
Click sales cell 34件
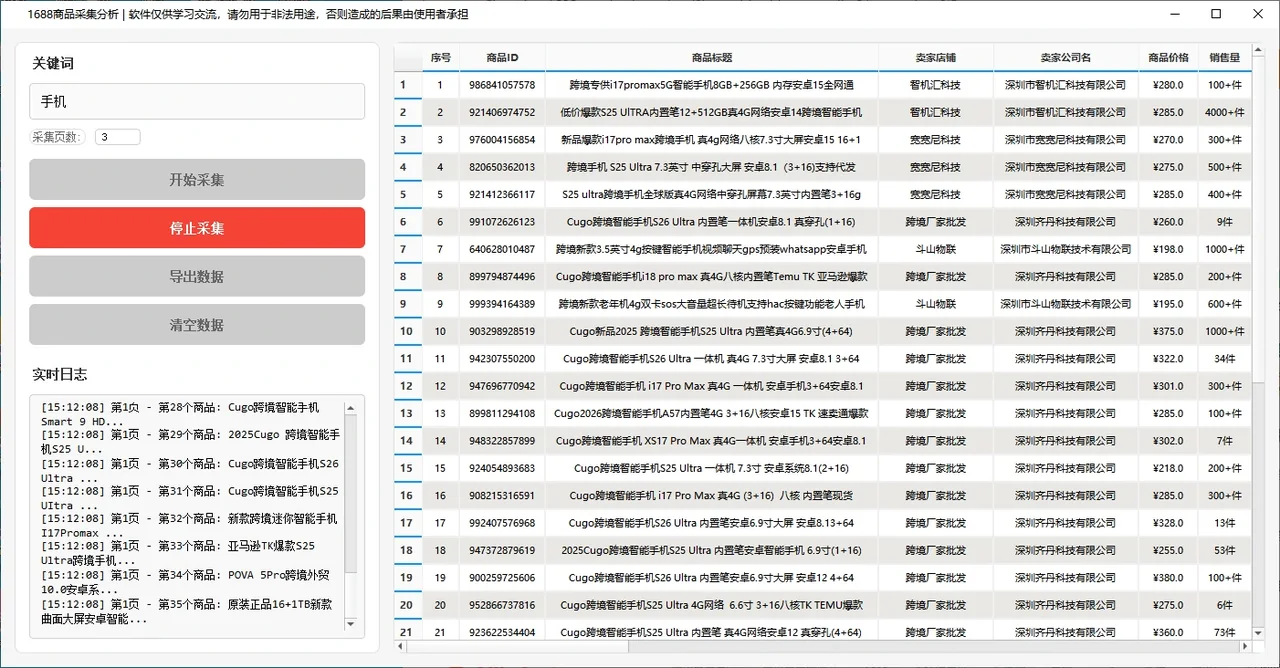1225,358
